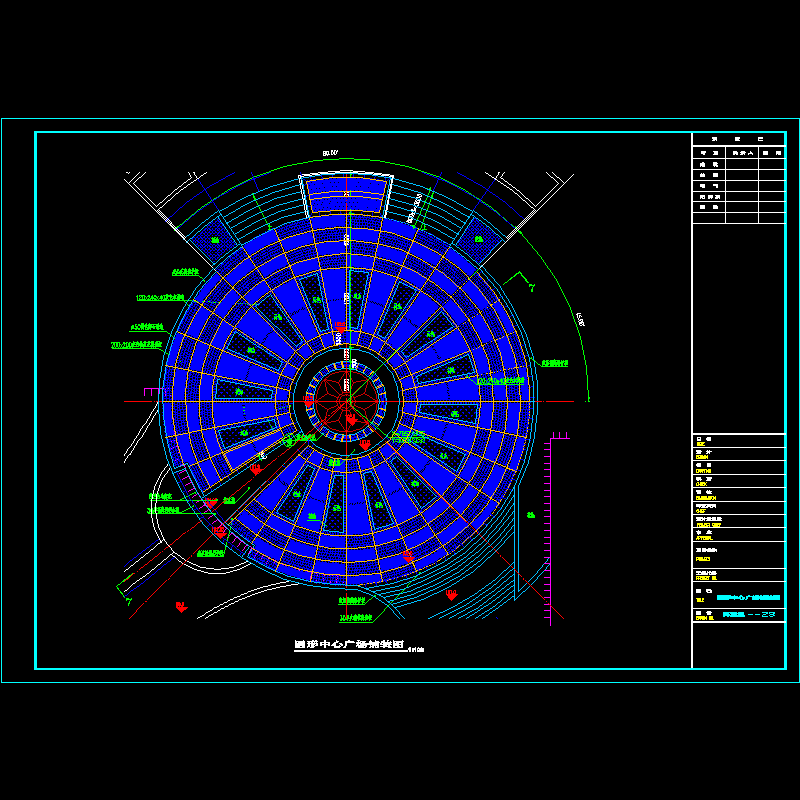Click the red elevation marker at bottom left
The height and width of the screenshot is (800, 800).
[x=181, y=606]
